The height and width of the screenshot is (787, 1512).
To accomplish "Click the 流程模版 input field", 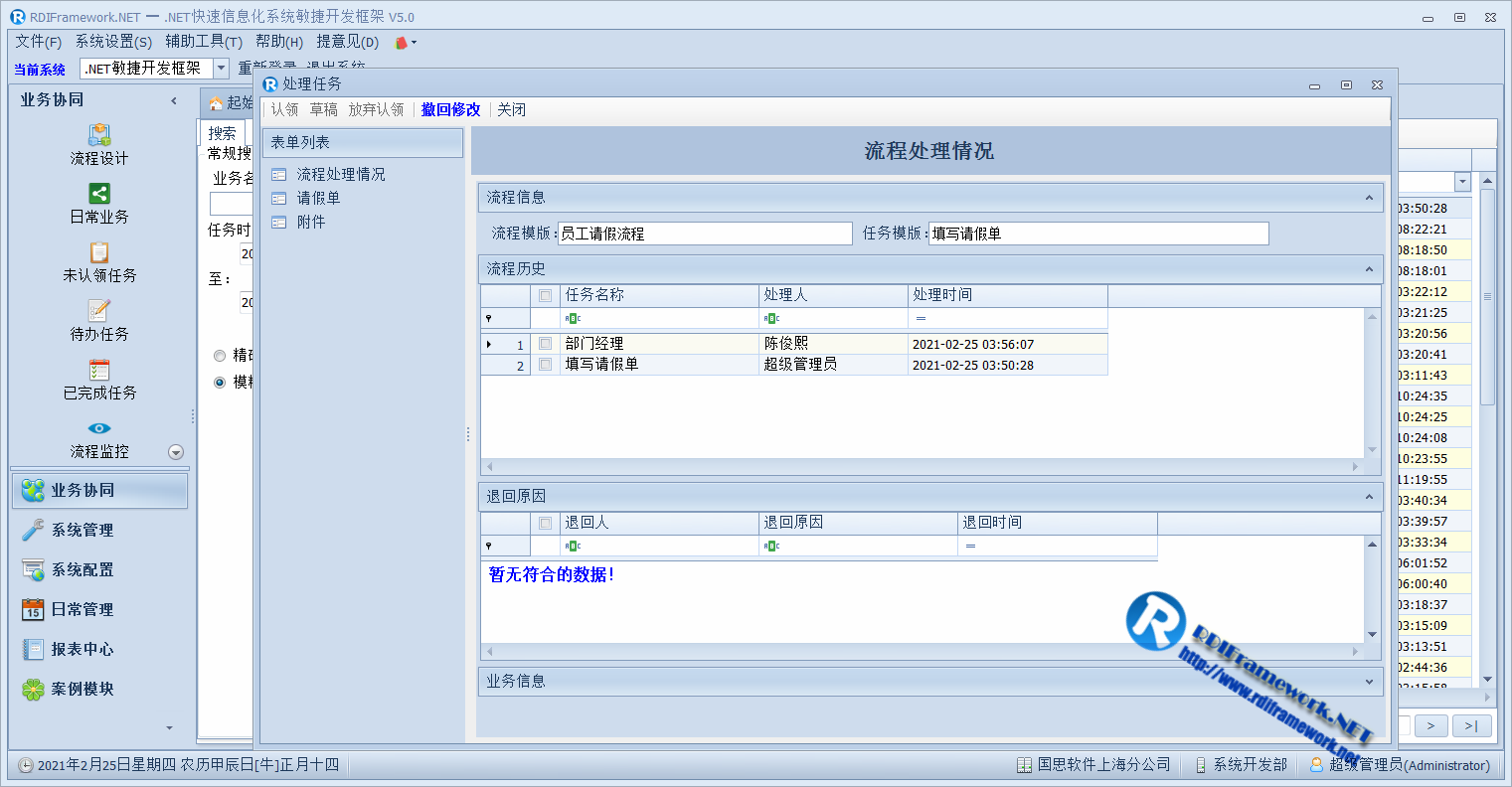I will point(705,234).
